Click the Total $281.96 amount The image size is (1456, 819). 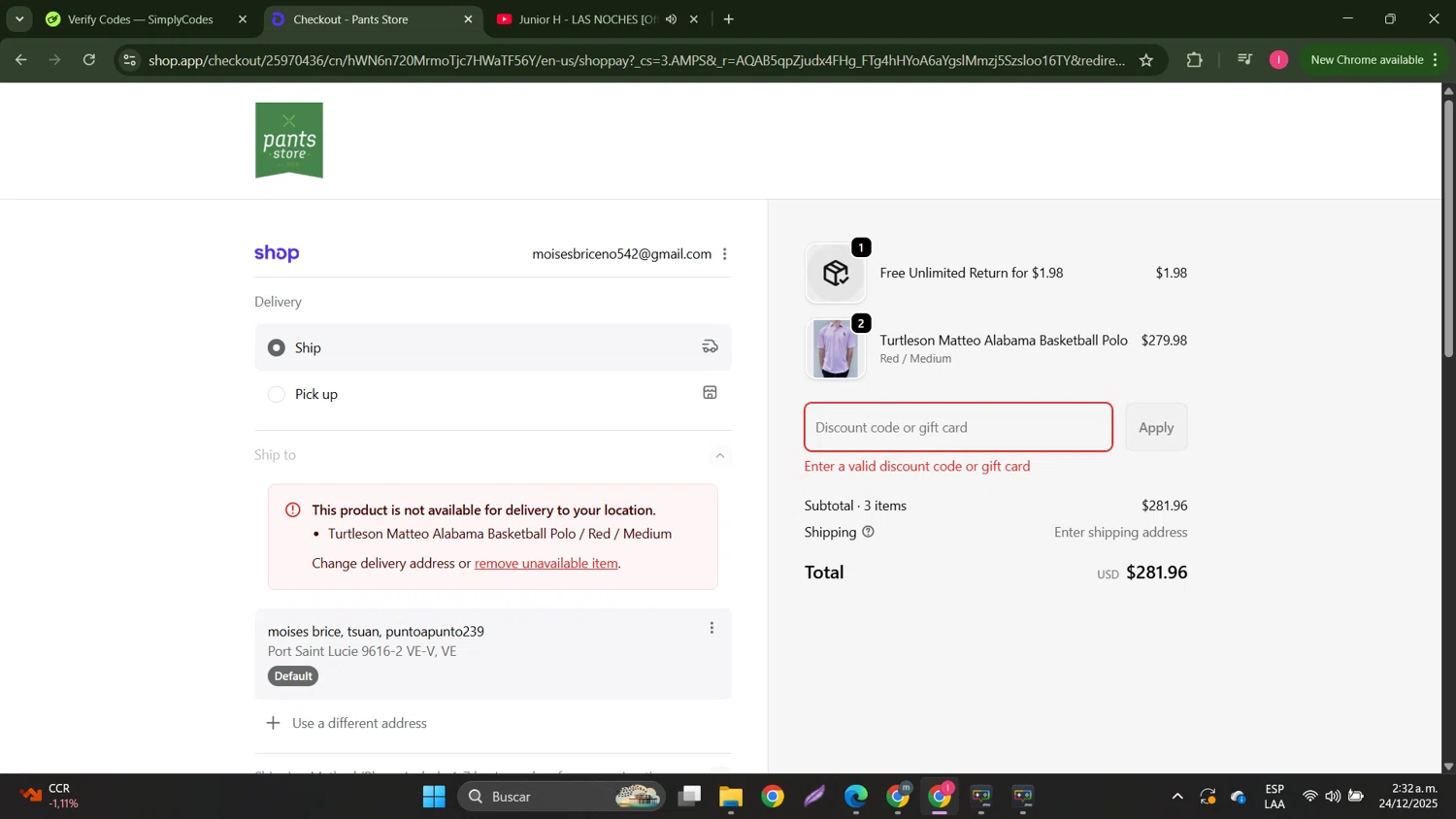coord(1156,573)
